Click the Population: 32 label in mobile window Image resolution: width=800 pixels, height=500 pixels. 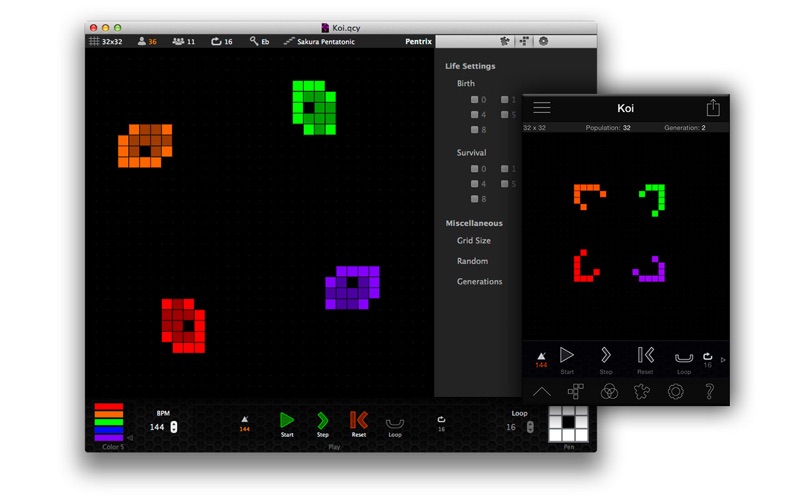click(x=608, y=128)
